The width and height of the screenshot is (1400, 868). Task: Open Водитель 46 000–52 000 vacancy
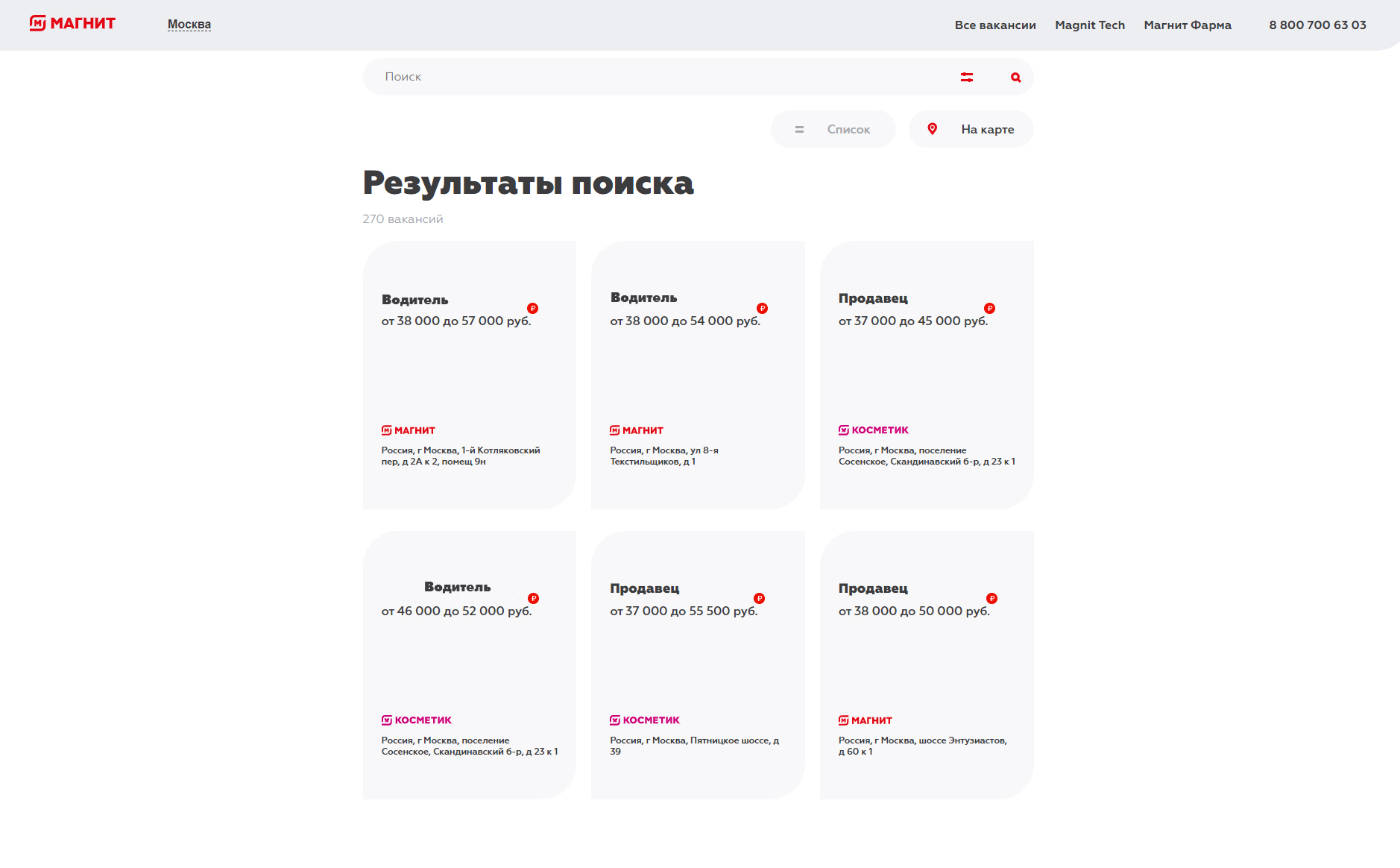(469, 665)
